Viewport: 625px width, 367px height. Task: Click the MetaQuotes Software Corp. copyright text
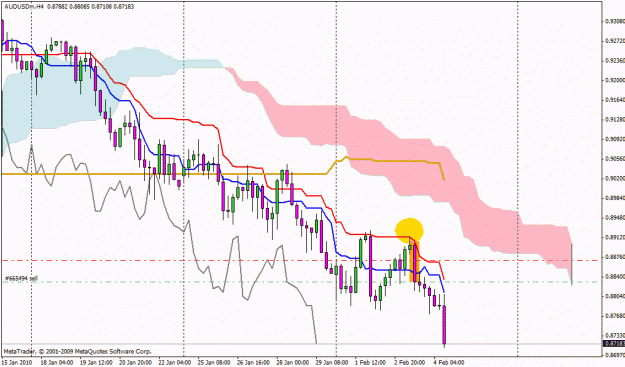[x=78, y=351]
